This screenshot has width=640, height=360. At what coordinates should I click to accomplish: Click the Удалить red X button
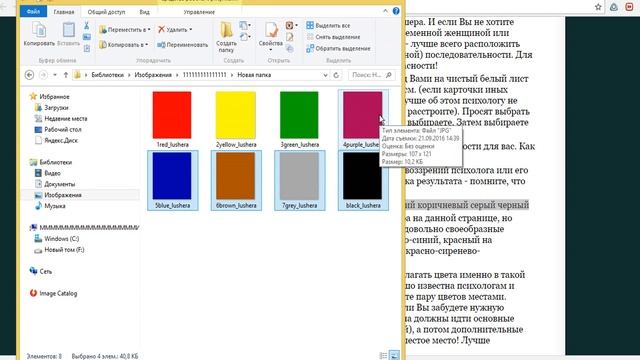[162, 29]
